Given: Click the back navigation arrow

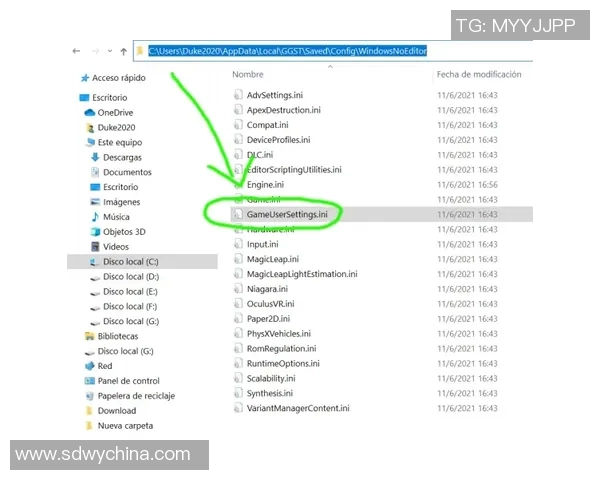Looking at the screenshot, I should click(76, 50).
